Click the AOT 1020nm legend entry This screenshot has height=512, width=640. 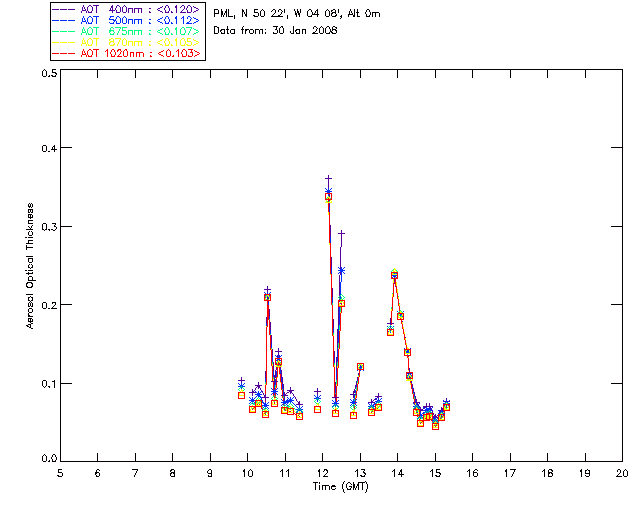[127, 53]
